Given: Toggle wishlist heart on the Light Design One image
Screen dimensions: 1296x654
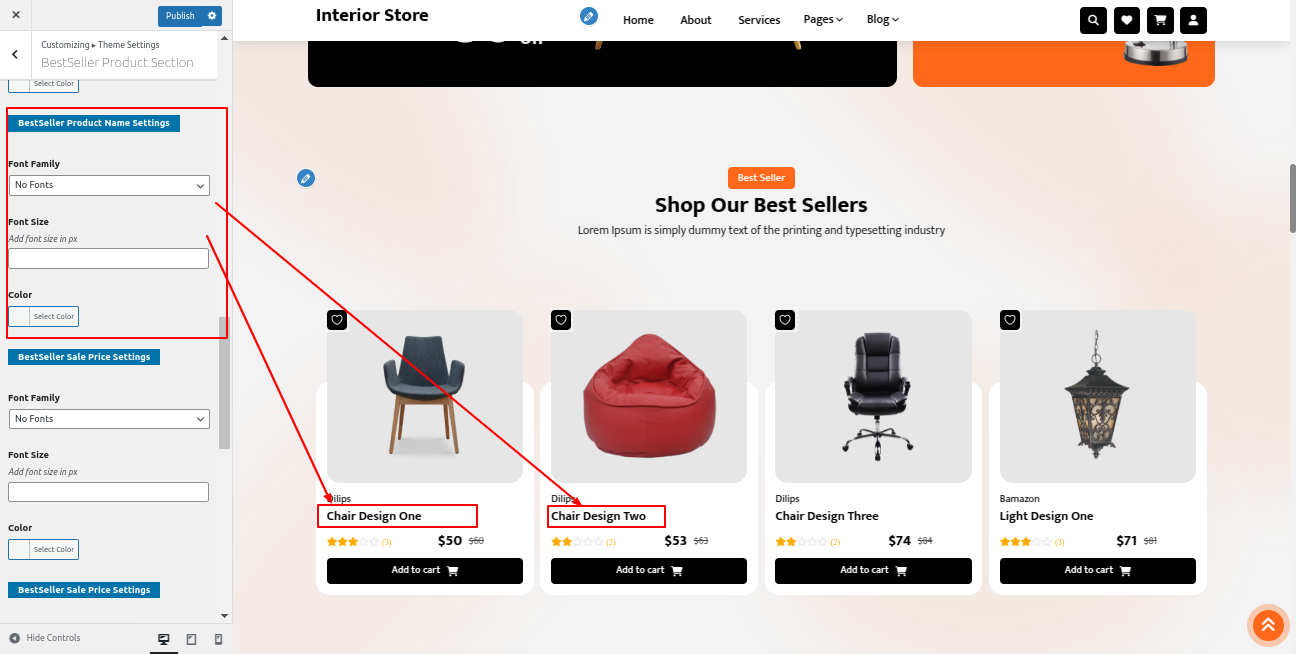Looking at the screenshot, I should pyautogui.click(x=1010, y=320).
